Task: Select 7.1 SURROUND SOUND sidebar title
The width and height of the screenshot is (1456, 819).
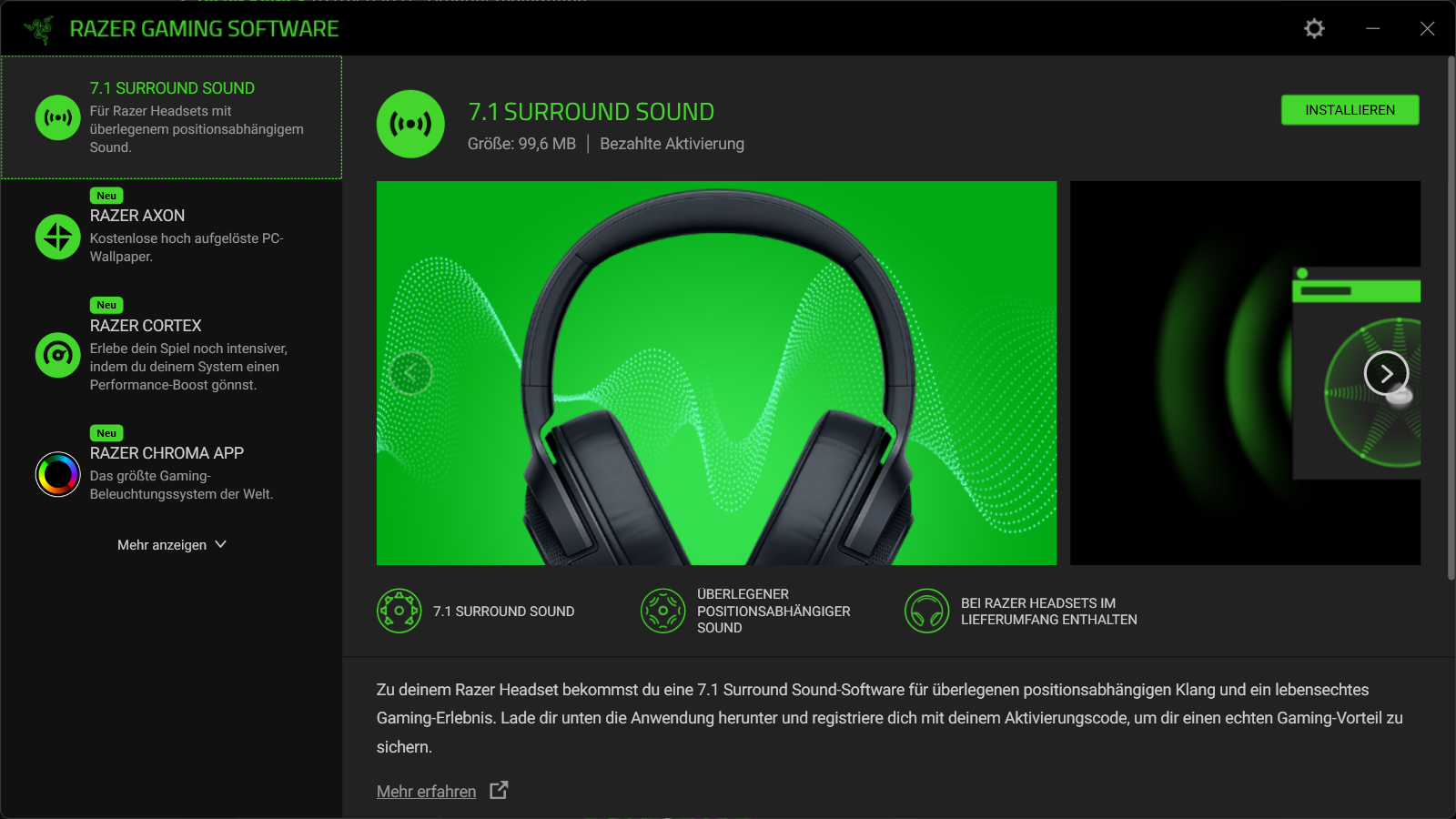Action: 172,88
